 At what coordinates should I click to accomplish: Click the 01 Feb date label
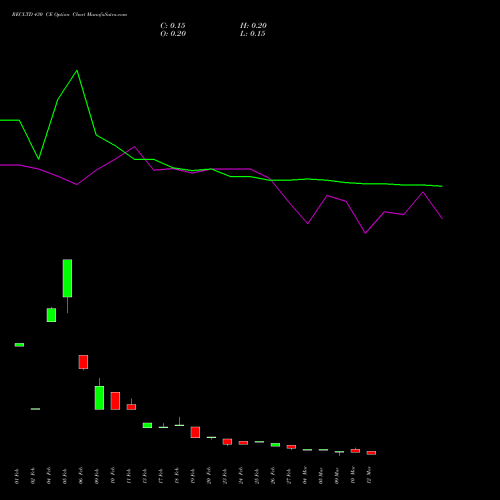pyautogui.click(x=17, y=476)
